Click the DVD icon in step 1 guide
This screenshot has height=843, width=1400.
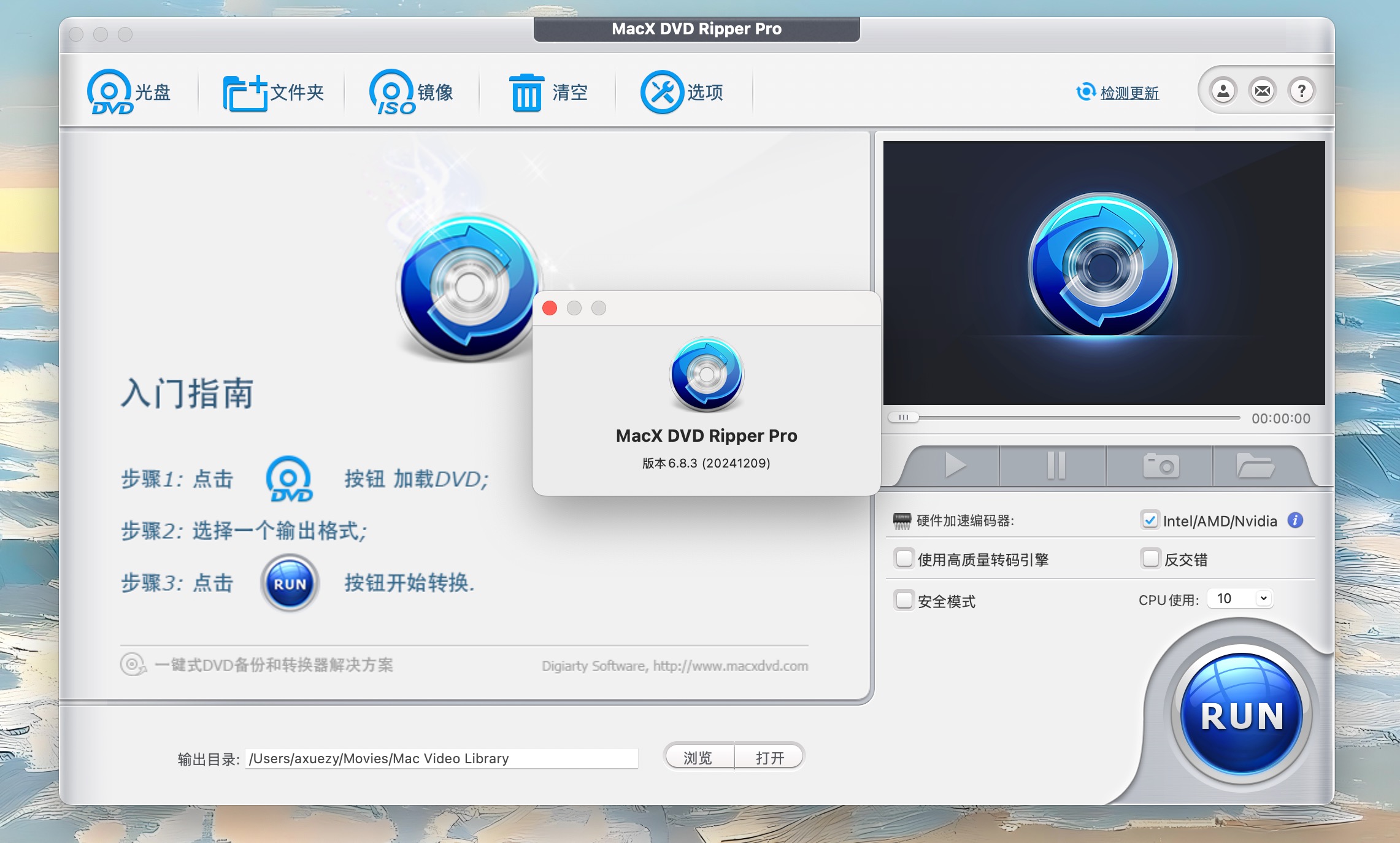pos(289,479)
